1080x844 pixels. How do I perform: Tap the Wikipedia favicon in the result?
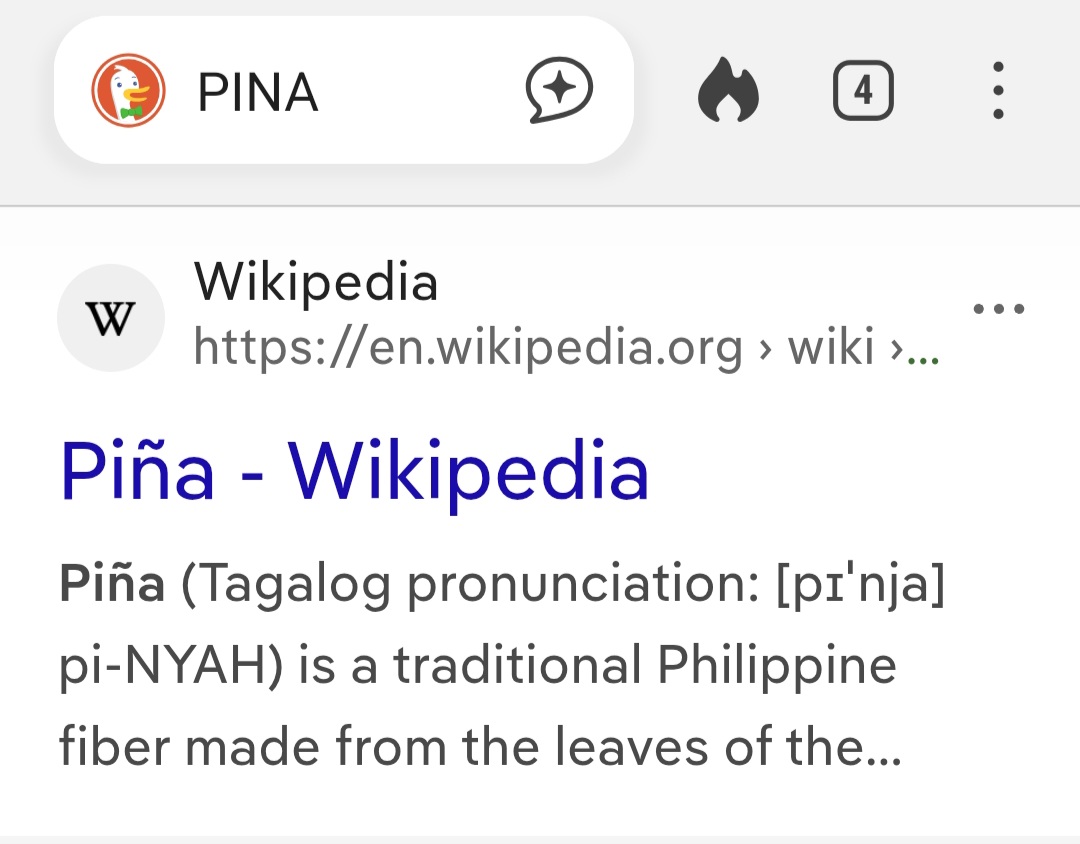pyautogui.click(x=110, y=319)
